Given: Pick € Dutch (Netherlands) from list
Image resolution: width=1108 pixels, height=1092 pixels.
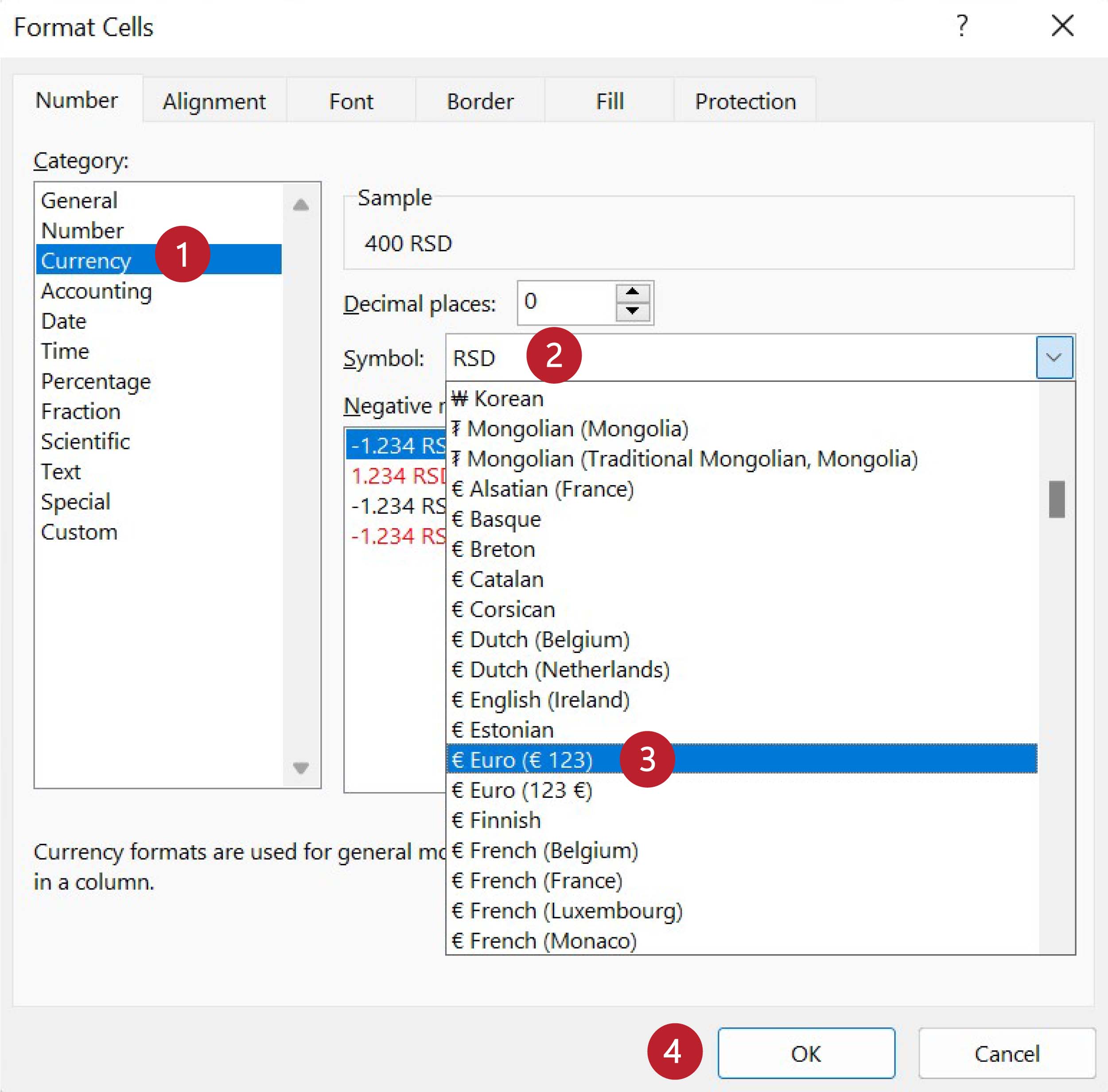Looking at the screenshot, I should pos(560,669).
